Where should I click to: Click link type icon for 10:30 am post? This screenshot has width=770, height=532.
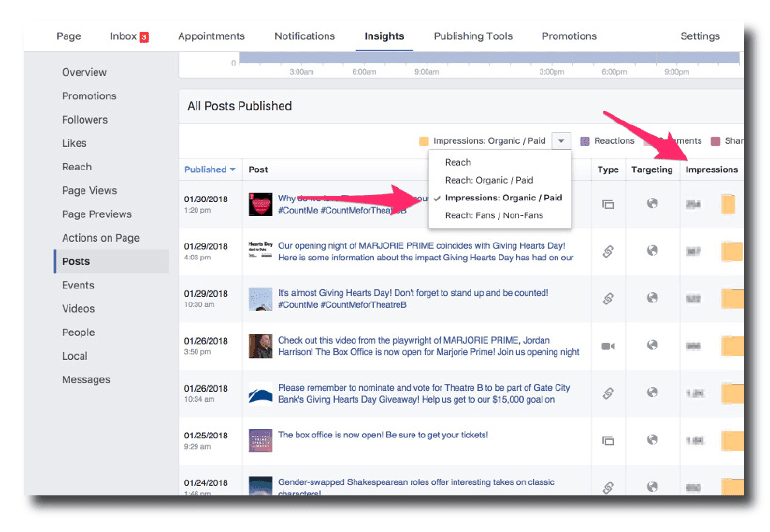(x=608, y=299)
